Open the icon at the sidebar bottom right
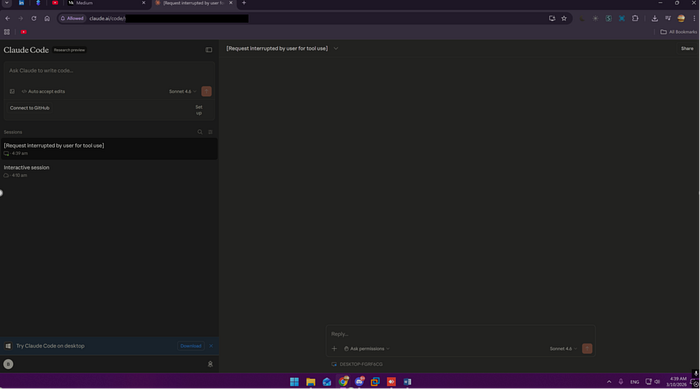 [210, 364]
